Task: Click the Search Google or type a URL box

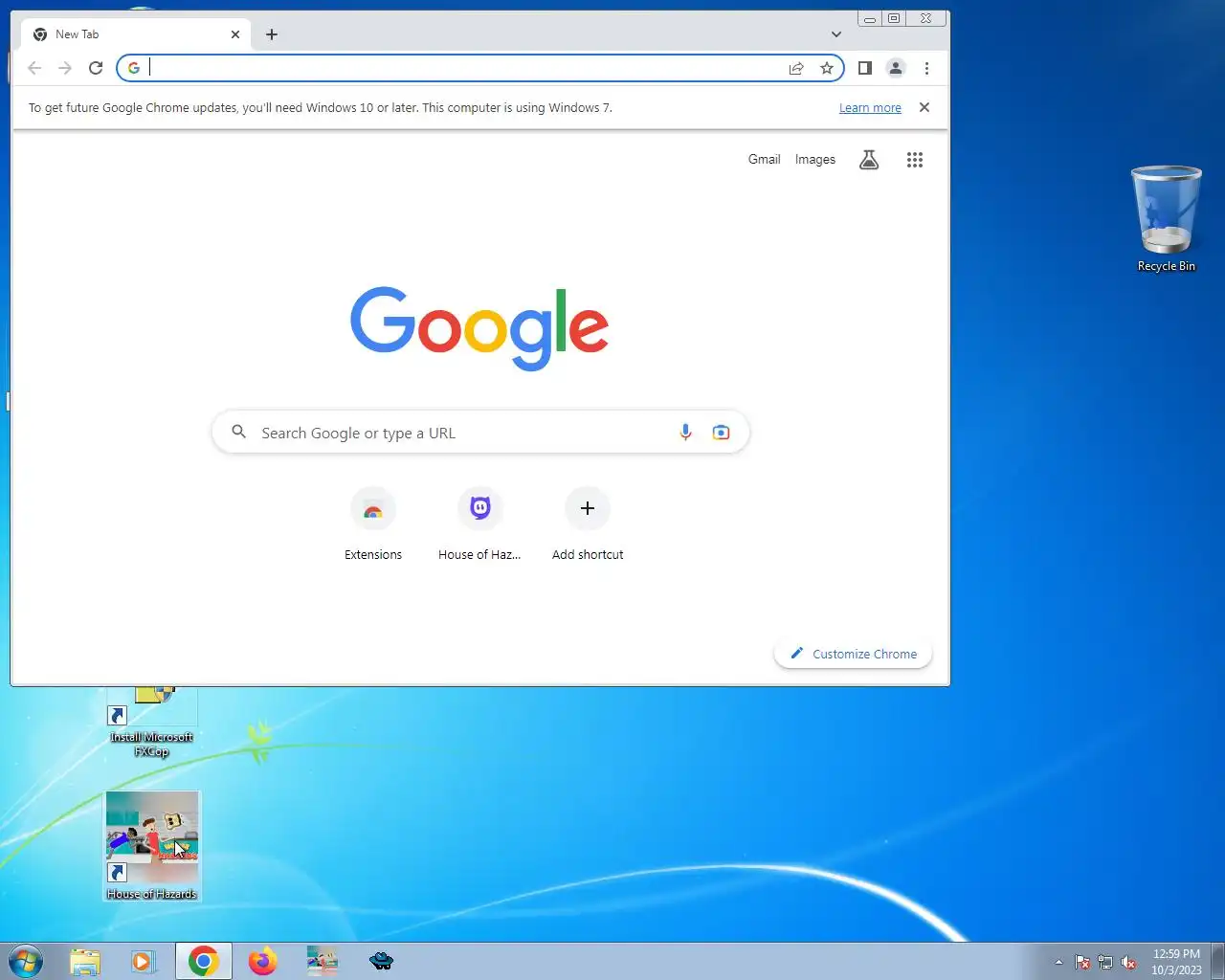Action: pos(480,433)
